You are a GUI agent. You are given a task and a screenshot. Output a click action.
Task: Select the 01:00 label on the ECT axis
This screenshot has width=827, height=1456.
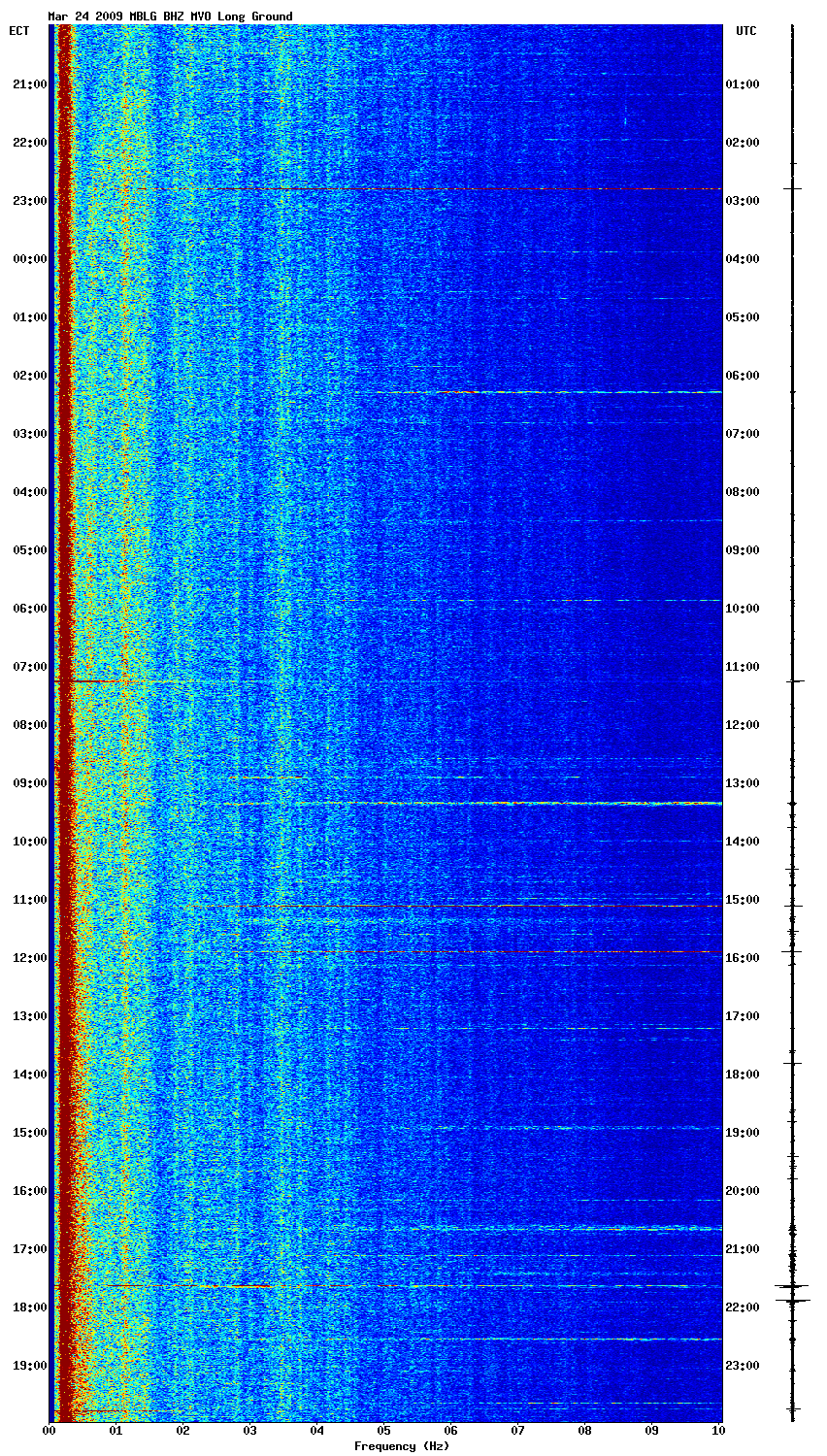[30, 317]
